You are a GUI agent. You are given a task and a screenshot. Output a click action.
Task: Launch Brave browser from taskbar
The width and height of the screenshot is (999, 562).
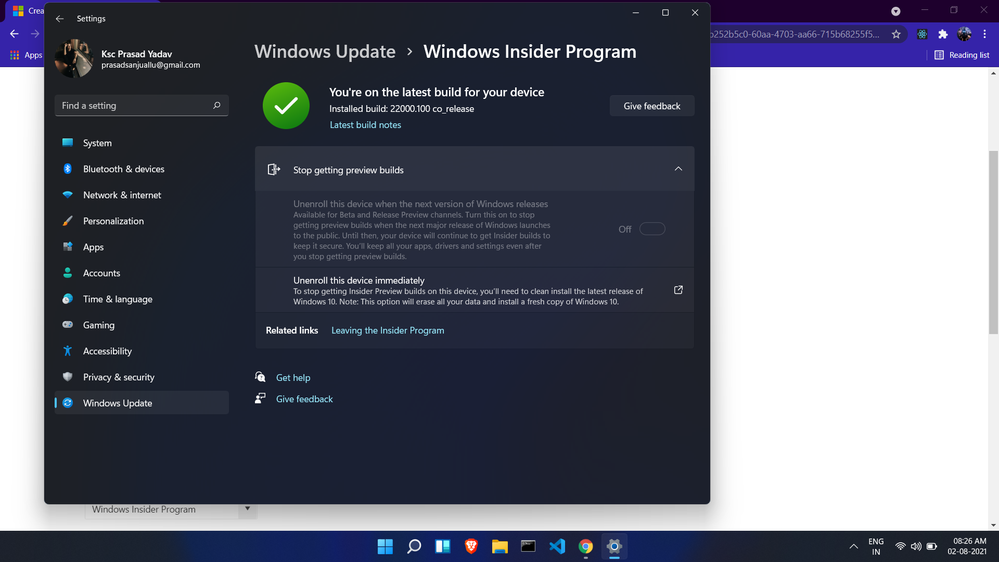pyautogui.click(x=471, y=547)
